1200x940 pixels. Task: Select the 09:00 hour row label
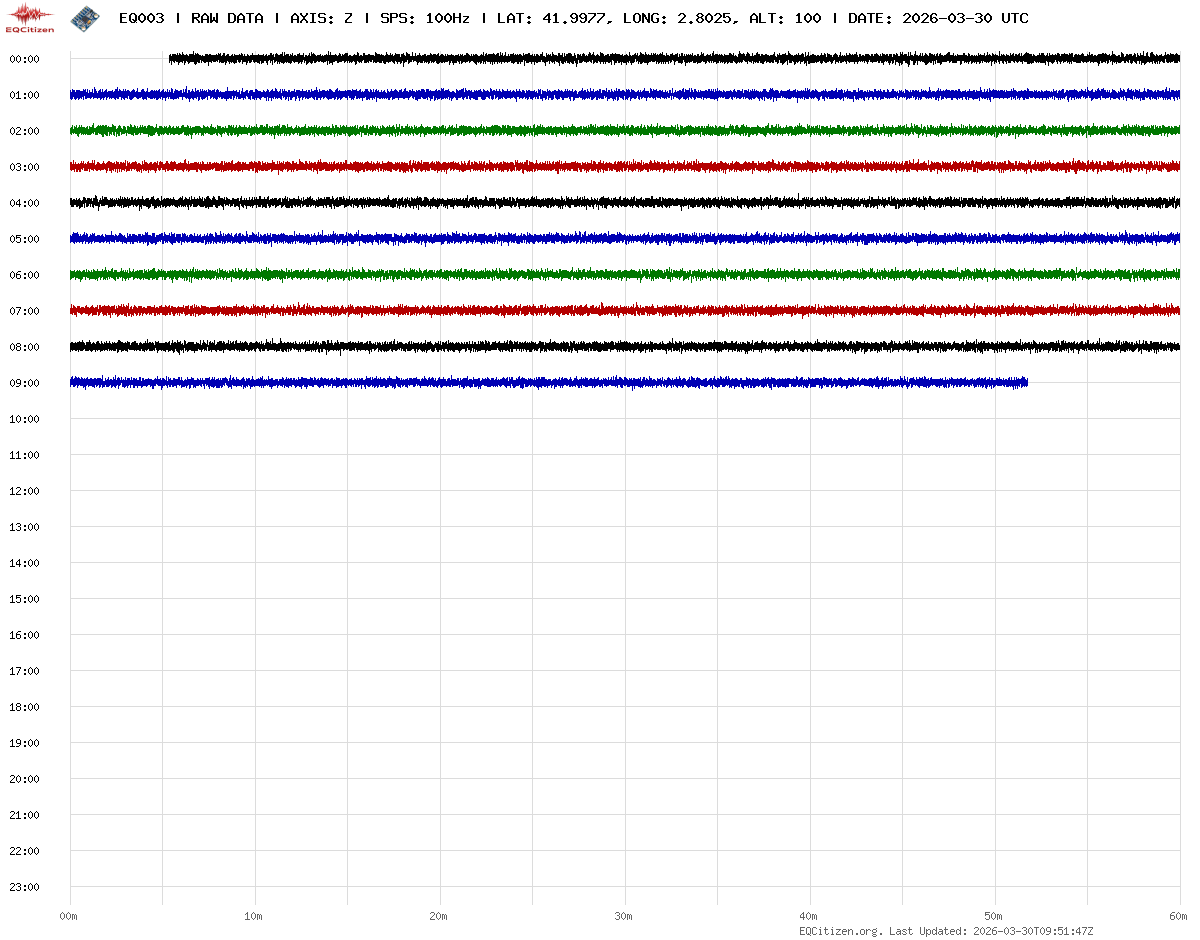point(24,383)
